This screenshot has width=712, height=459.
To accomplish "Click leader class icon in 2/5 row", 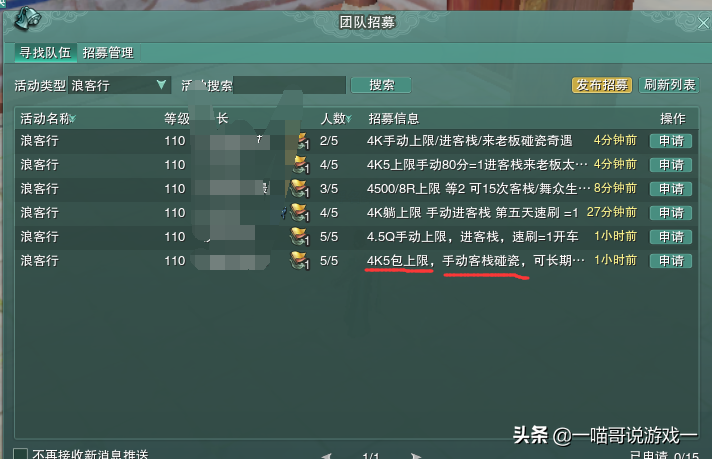I will tap(303, 141).
